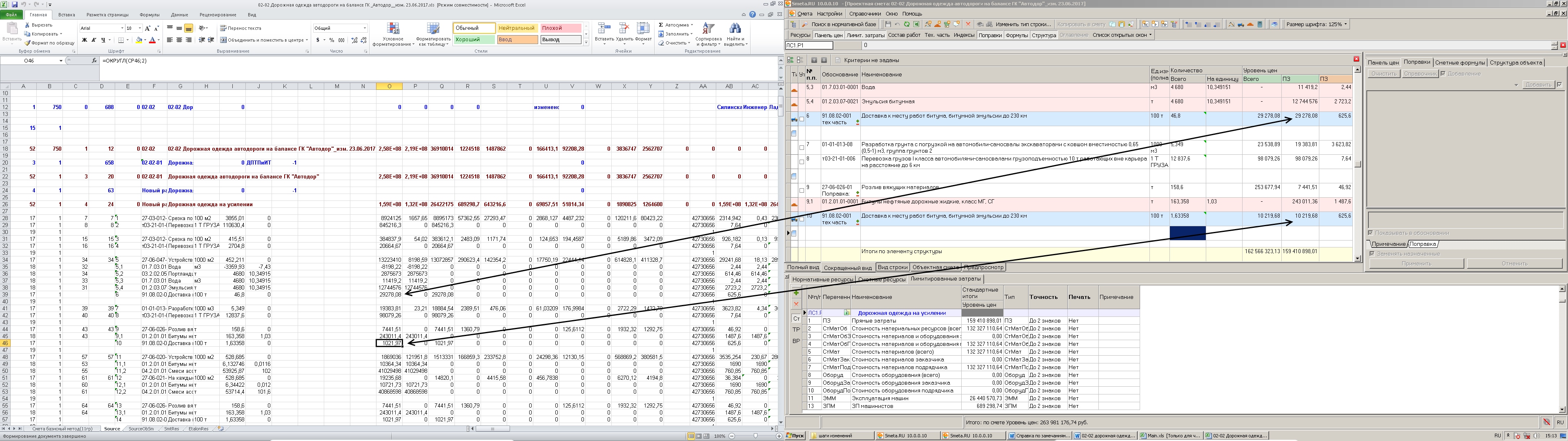Click the Excel Help question mark icon
Image resolution: width=1568 pixels, height=441 pixels.
point(753,15)
